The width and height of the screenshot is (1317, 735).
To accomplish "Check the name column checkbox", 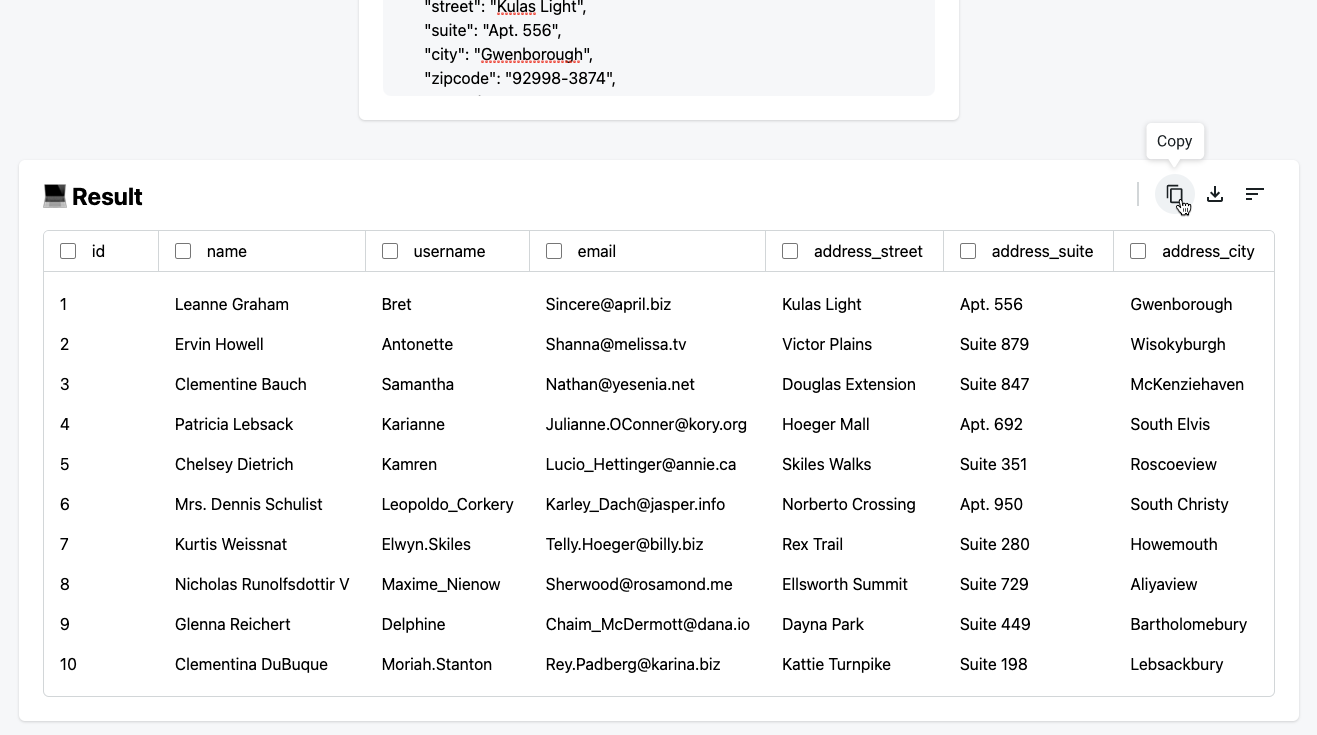I will [183, 251].
